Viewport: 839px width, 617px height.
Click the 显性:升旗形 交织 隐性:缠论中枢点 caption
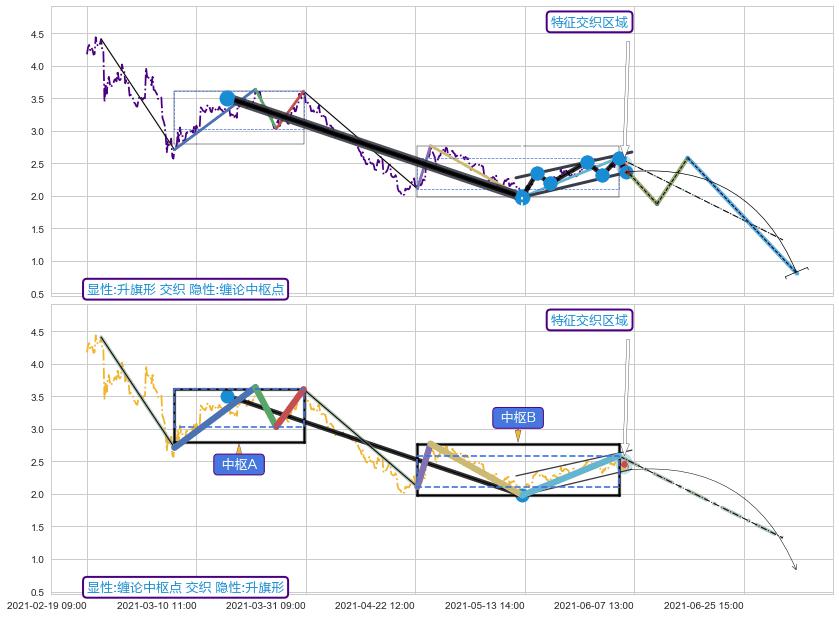pyautogui.click(x=185, y=290)
